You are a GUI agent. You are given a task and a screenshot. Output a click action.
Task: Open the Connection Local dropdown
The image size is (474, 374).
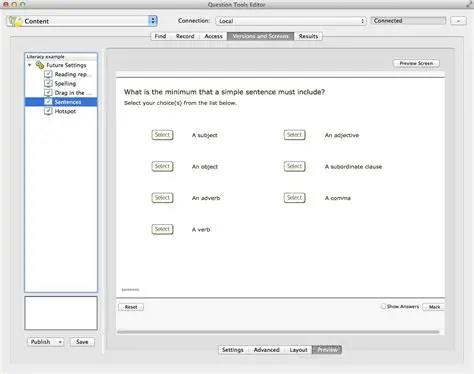[291, 21]
